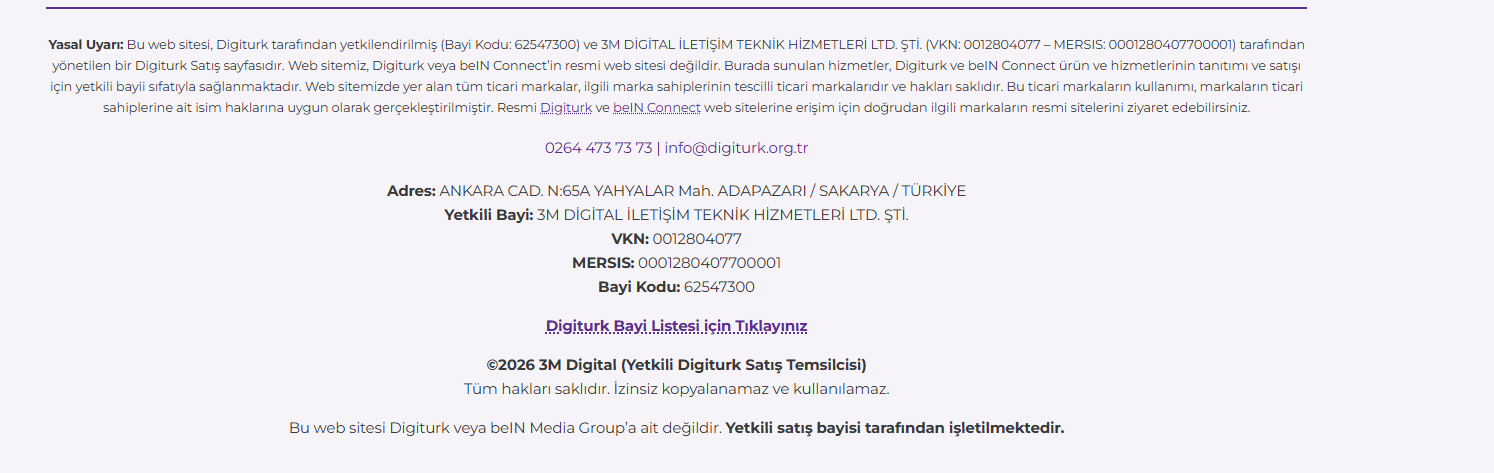Click MERSIS value 0001280407700001 in contact block

pyautogui.click(x=710, y=263)
